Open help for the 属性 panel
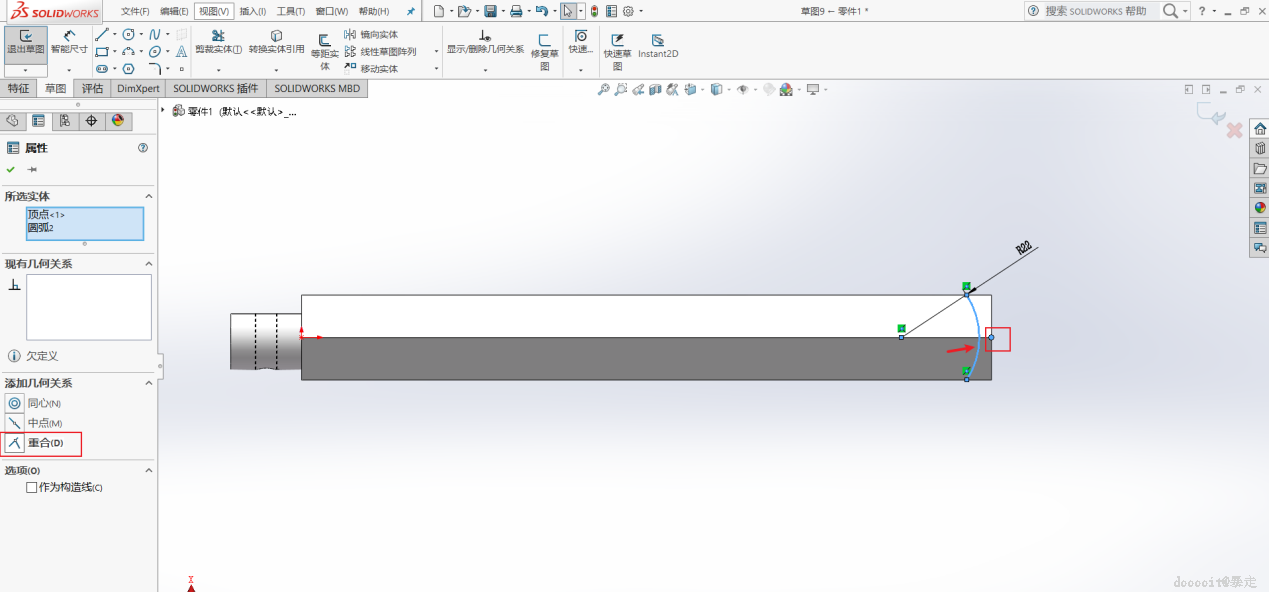 pos(143,147)
